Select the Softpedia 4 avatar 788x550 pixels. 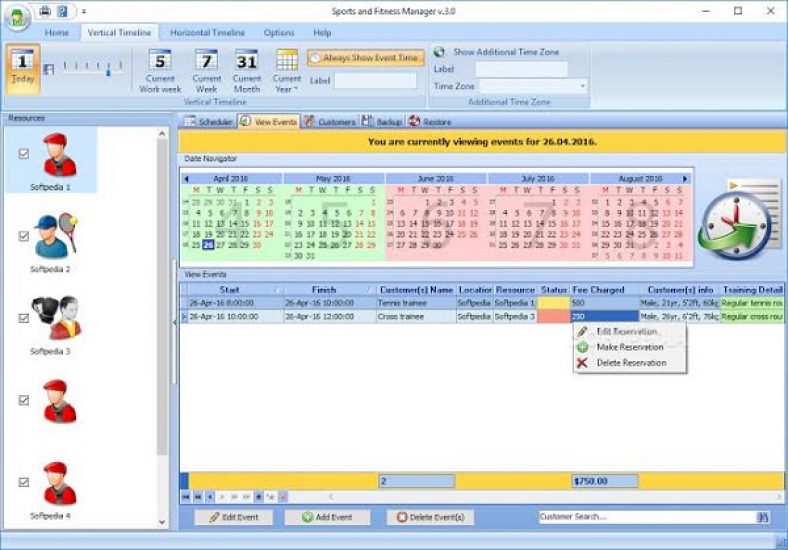pos(59,483)
